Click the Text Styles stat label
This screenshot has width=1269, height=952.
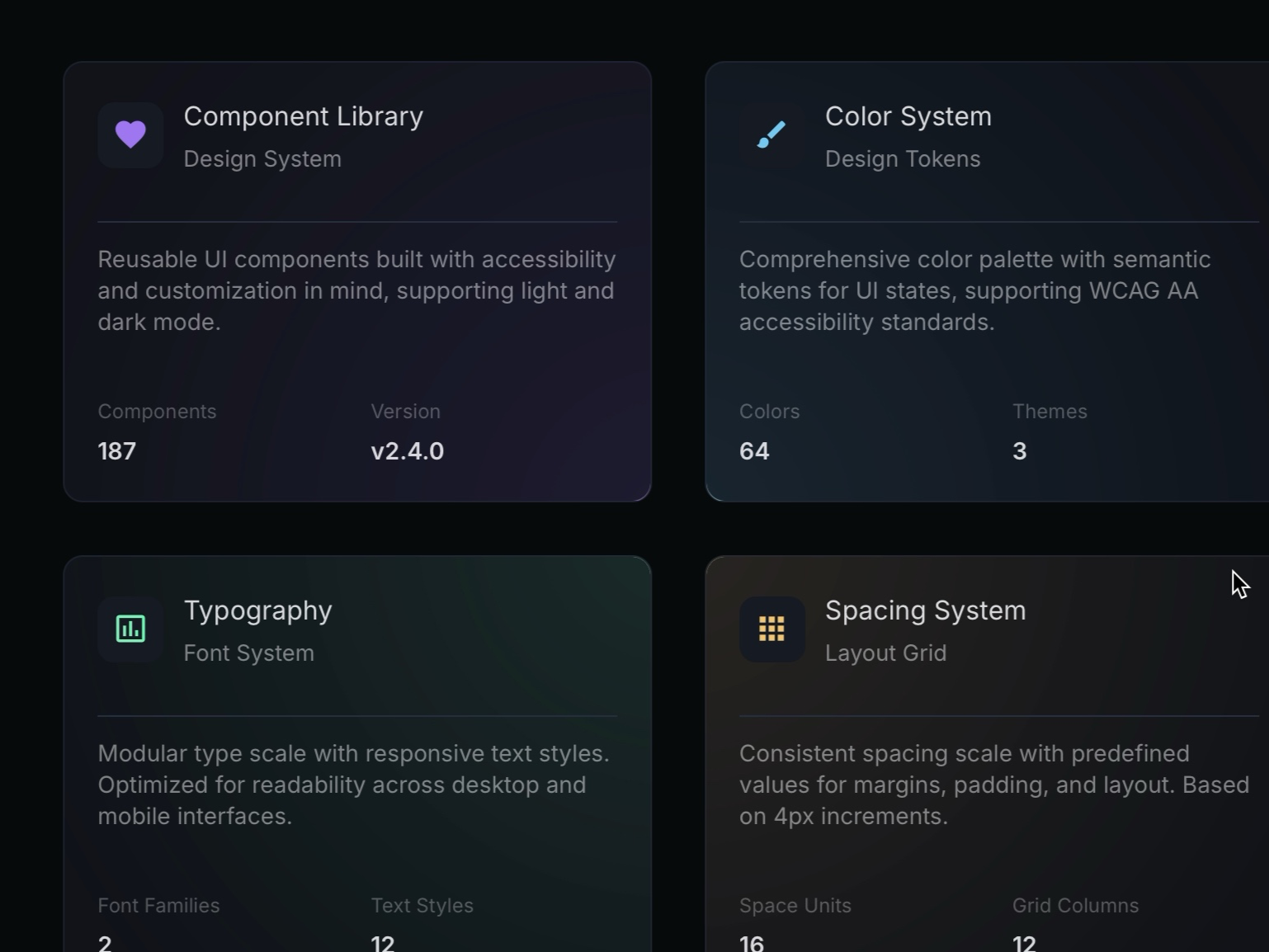(x=422, y=905)
